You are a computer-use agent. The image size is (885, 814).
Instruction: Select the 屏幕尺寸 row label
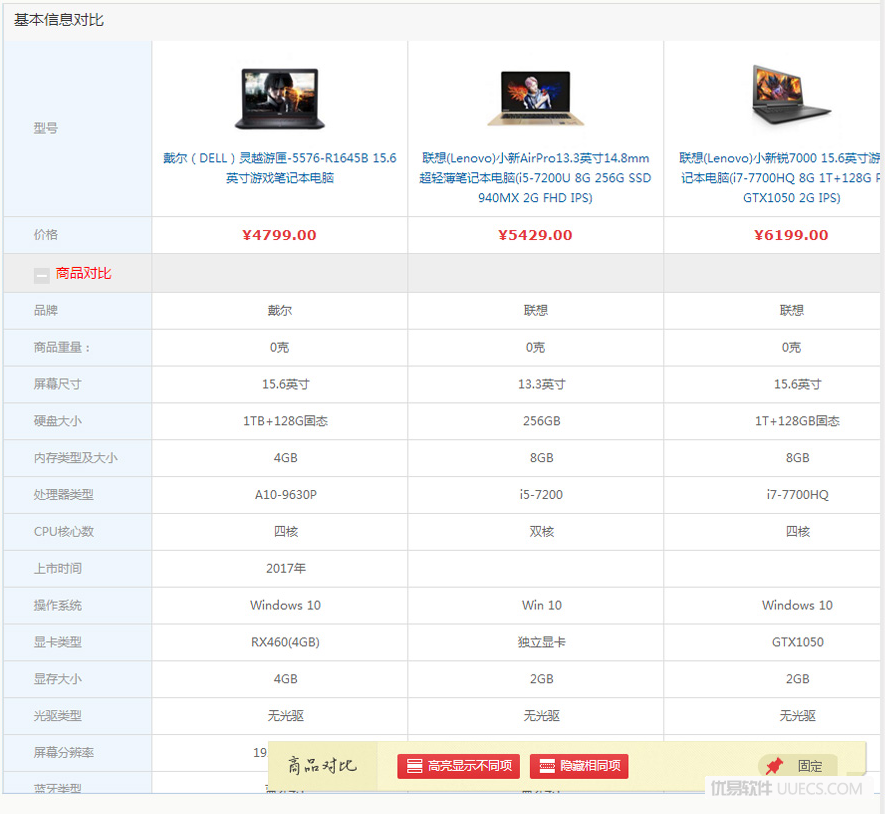click(58, 384)
